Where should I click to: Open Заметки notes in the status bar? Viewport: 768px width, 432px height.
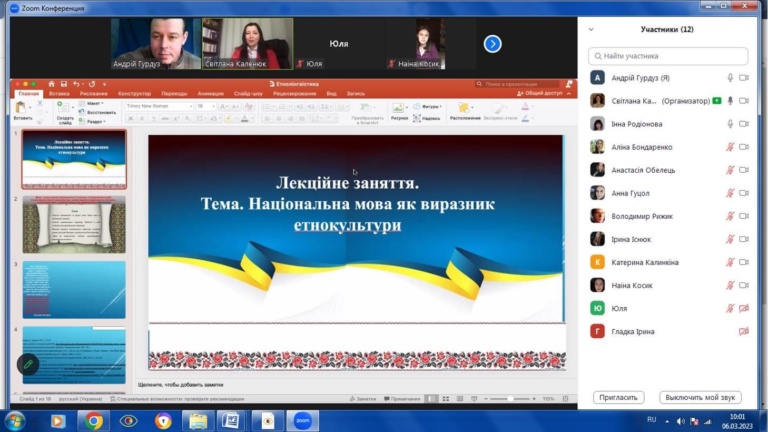click(x=363, y=399)
